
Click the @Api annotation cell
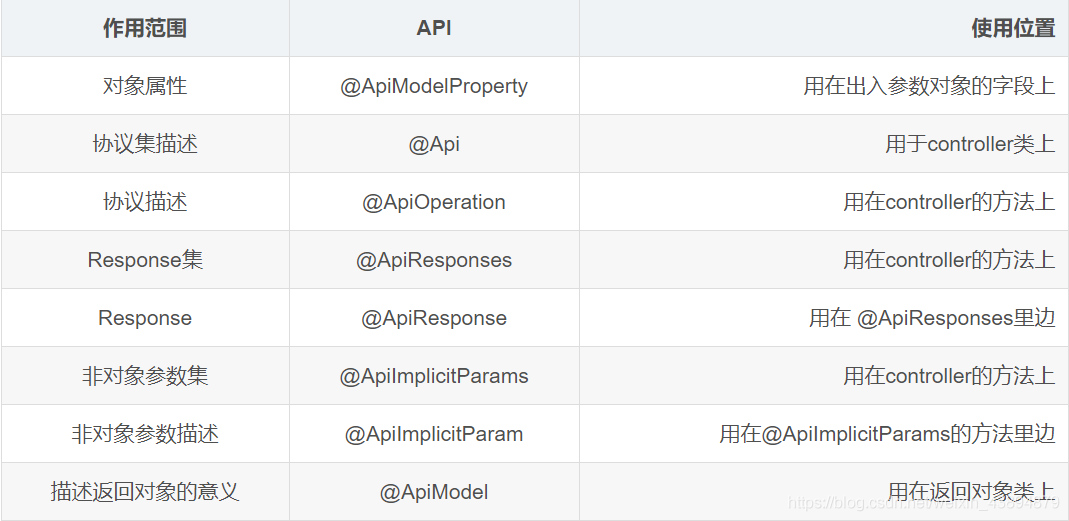click(x=434, y=144)
